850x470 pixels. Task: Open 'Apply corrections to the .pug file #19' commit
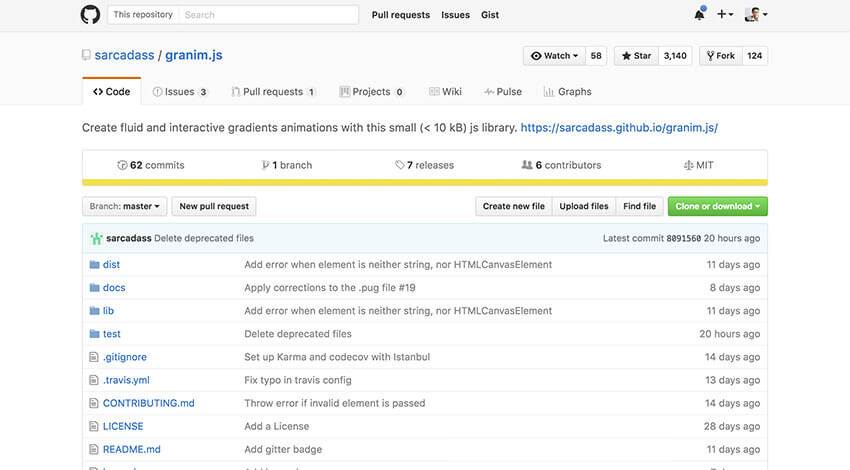(x=330, y=288)
